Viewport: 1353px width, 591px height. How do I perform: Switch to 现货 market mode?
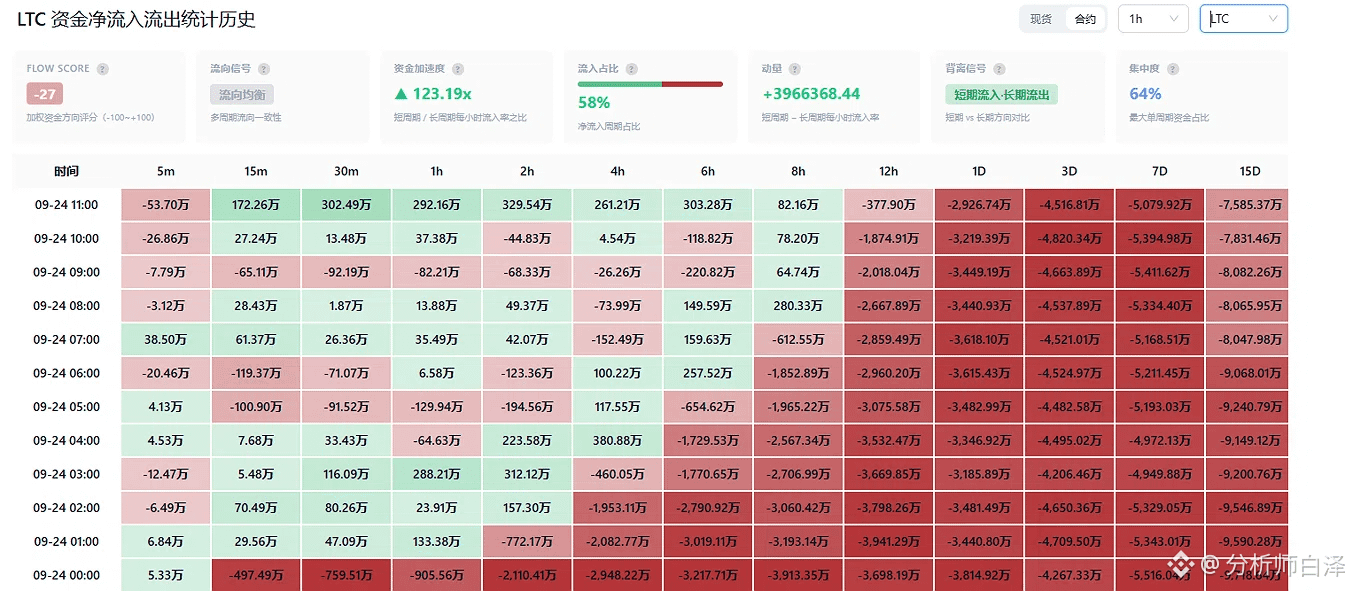(x=1041, y=19)
